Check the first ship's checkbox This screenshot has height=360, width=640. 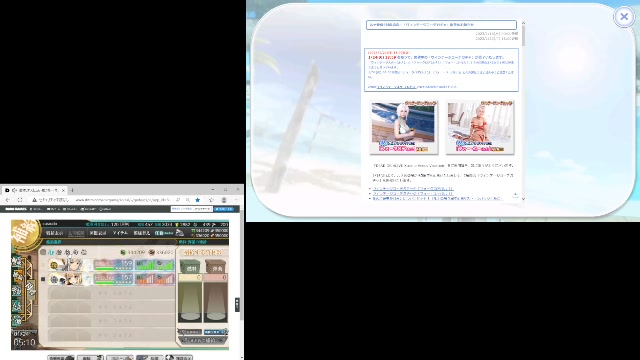click(43, 265)
